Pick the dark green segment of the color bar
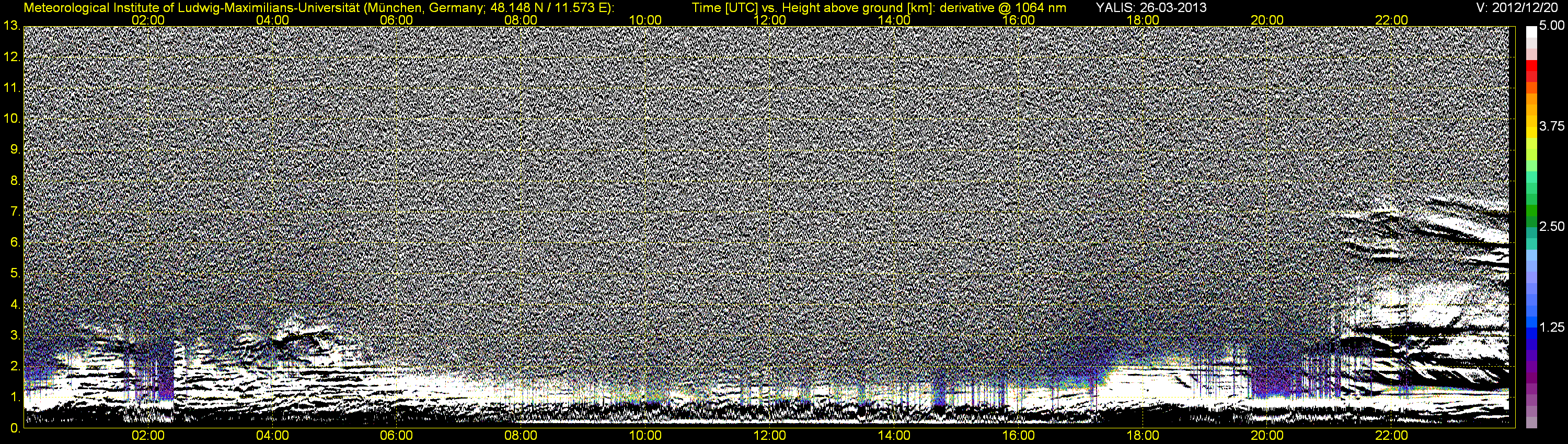 [1531, 221]
